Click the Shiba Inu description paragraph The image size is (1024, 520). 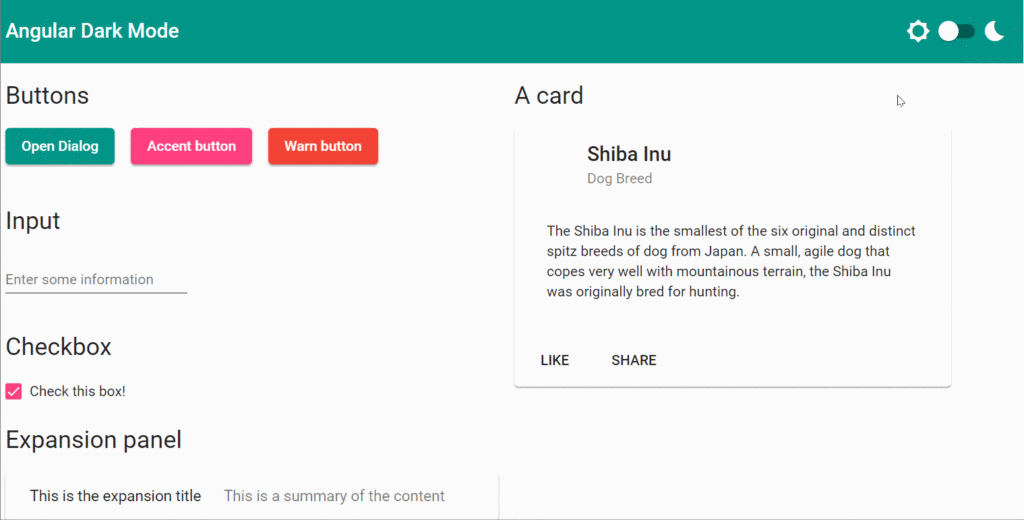point(731,261)
